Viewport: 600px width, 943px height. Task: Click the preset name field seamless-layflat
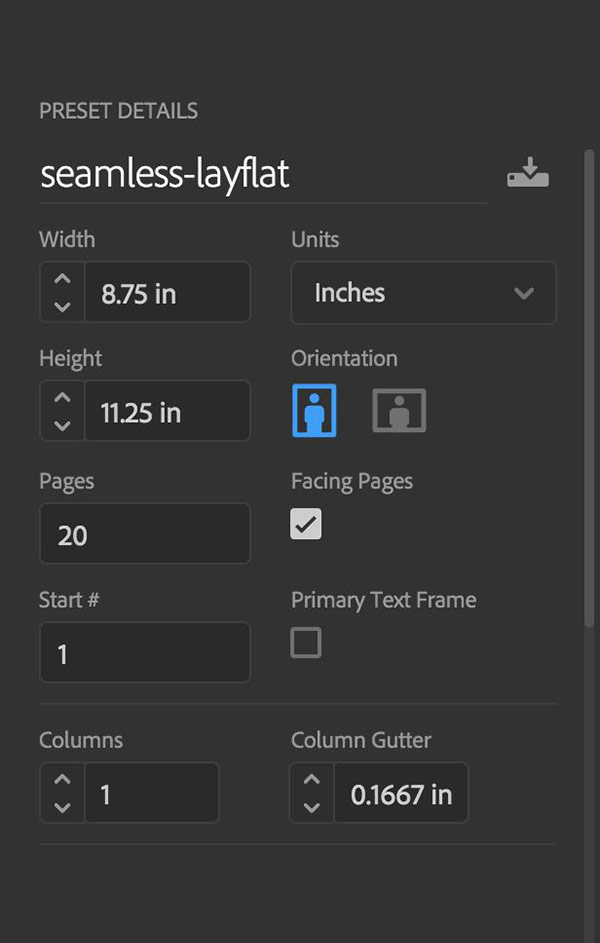click(x=264, y=174)
